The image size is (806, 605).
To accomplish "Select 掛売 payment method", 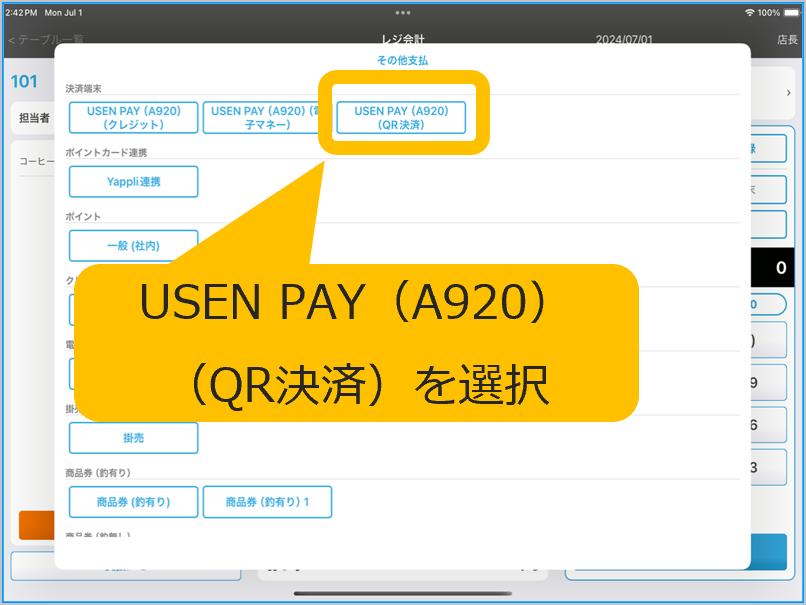I will [133, 438].
